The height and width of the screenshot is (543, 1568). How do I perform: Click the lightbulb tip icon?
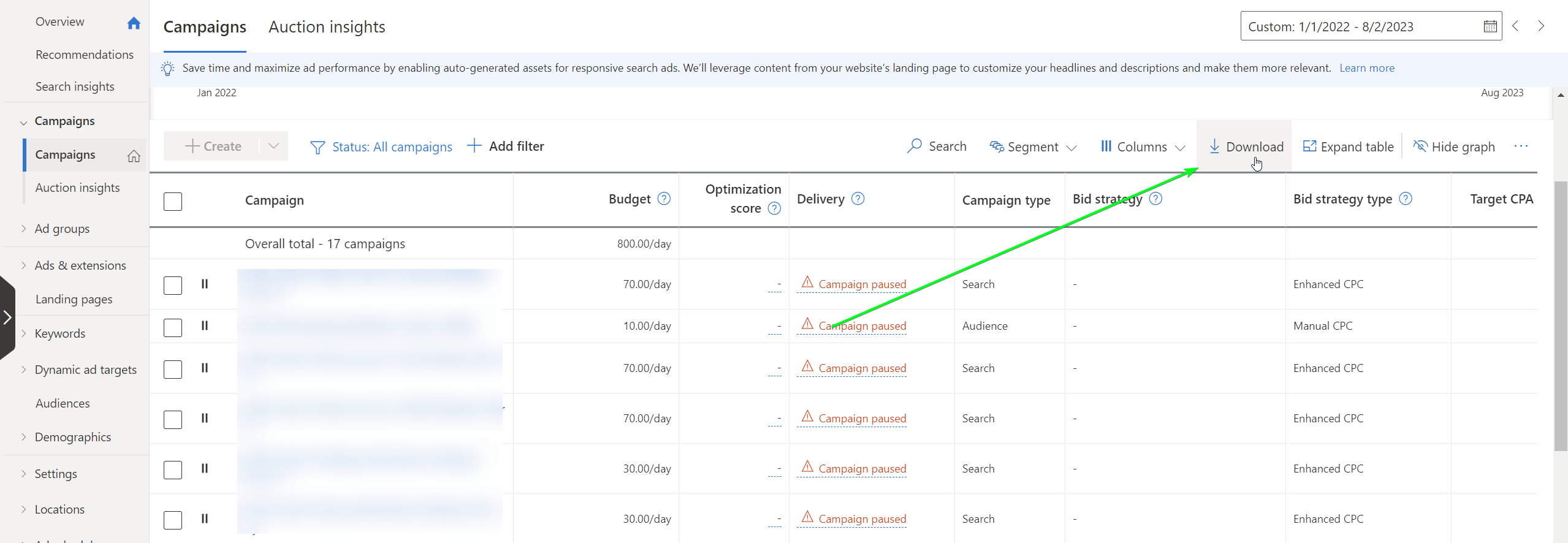[x=167, y=68]
